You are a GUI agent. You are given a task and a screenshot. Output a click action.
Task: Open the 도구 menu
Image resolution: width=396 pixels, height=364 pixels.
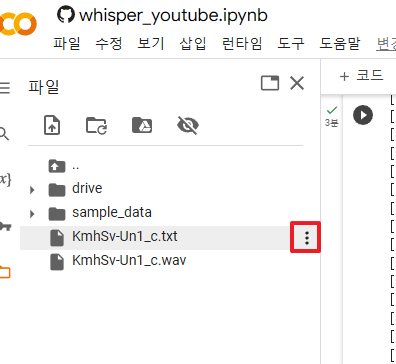tap(291, 43)
